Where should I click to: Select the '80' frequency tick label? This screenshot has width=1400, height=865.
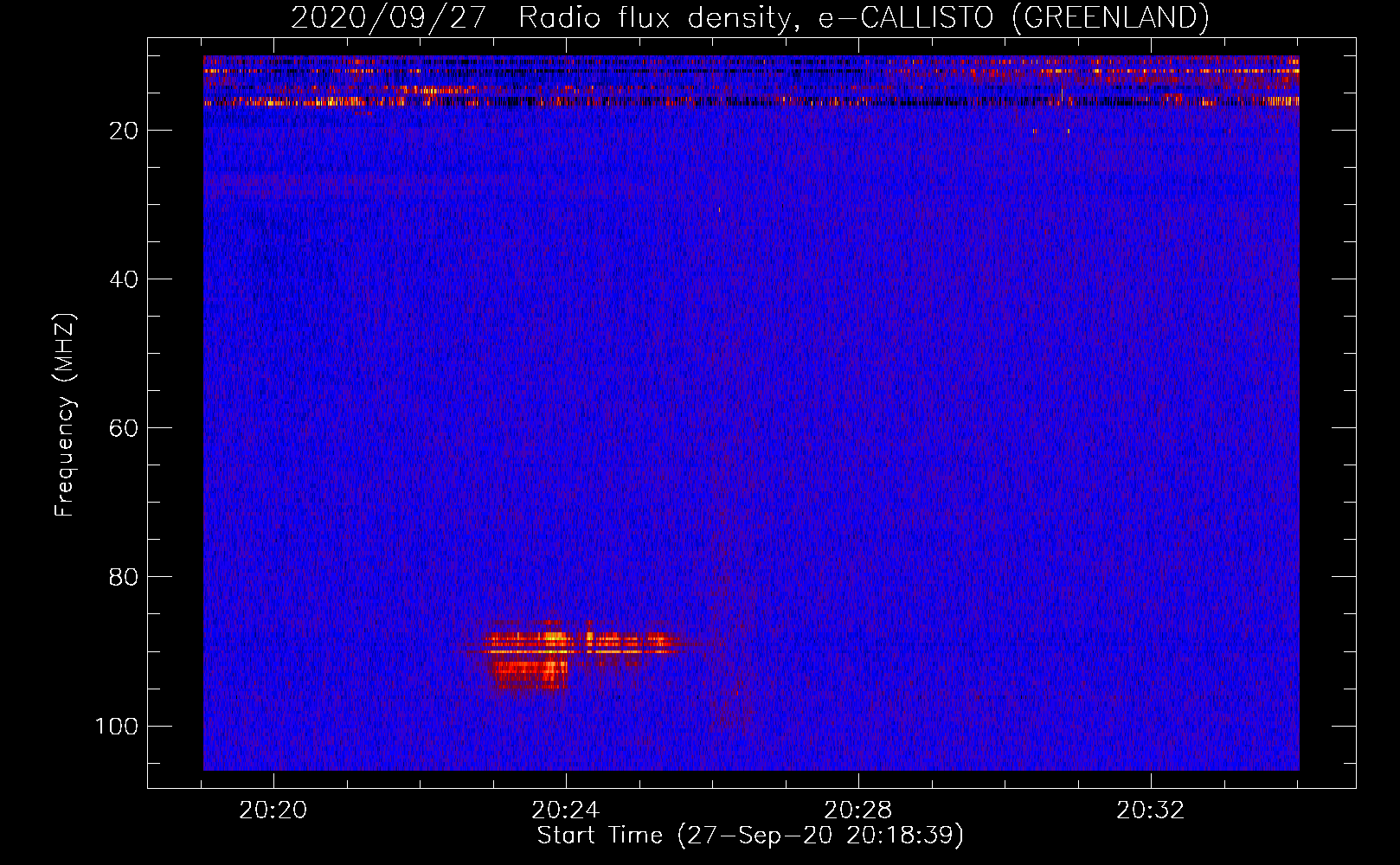coord(124,577)
